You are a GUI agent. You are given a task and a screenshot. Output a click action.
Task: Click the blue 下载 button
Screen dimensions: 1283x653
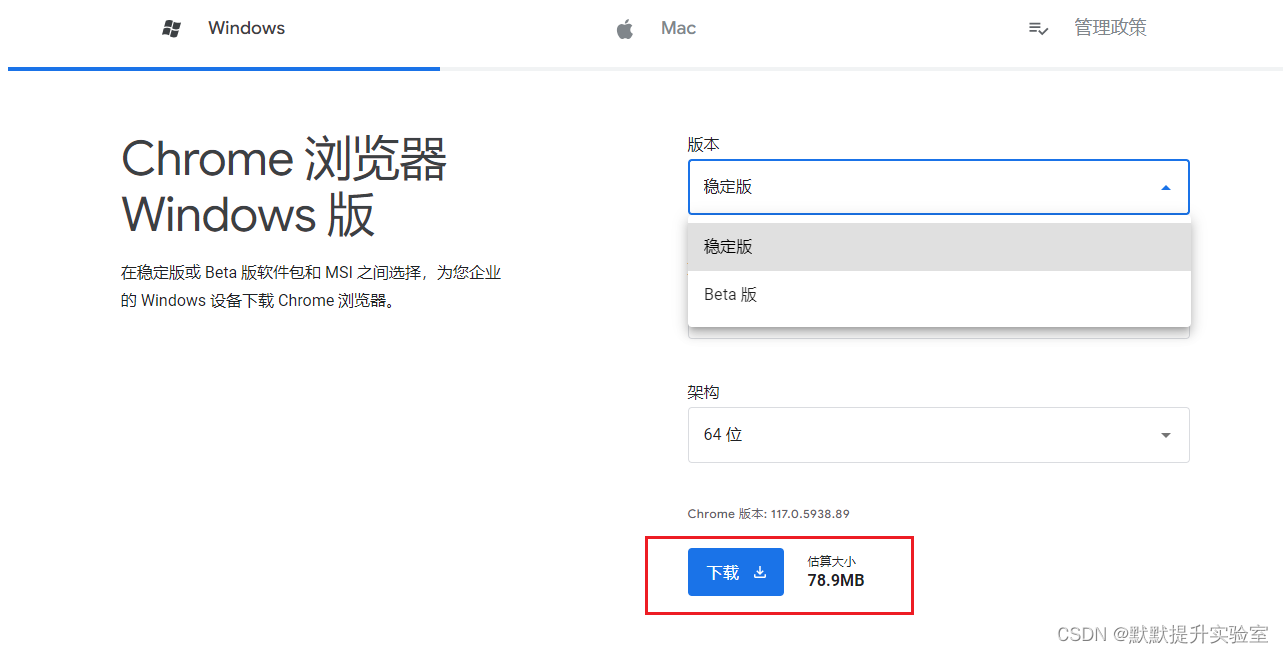(736, 572)
